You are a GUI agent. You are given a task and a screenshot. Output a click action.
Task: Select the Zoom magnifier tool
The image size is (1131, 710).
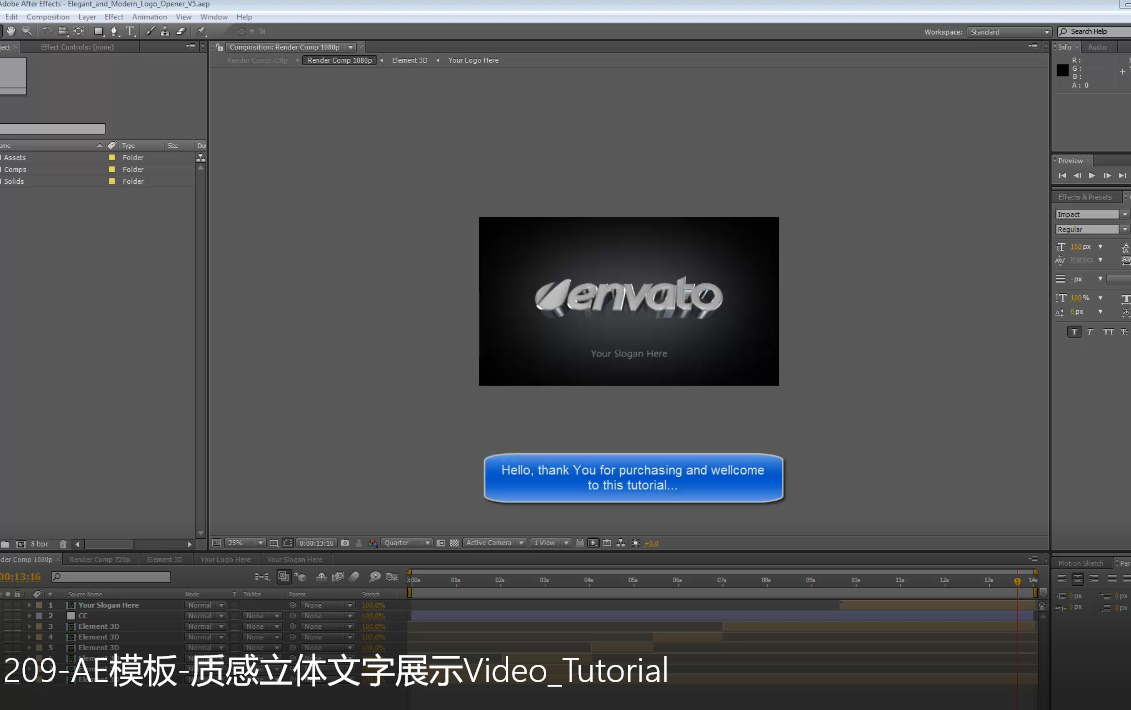point(27,31)
